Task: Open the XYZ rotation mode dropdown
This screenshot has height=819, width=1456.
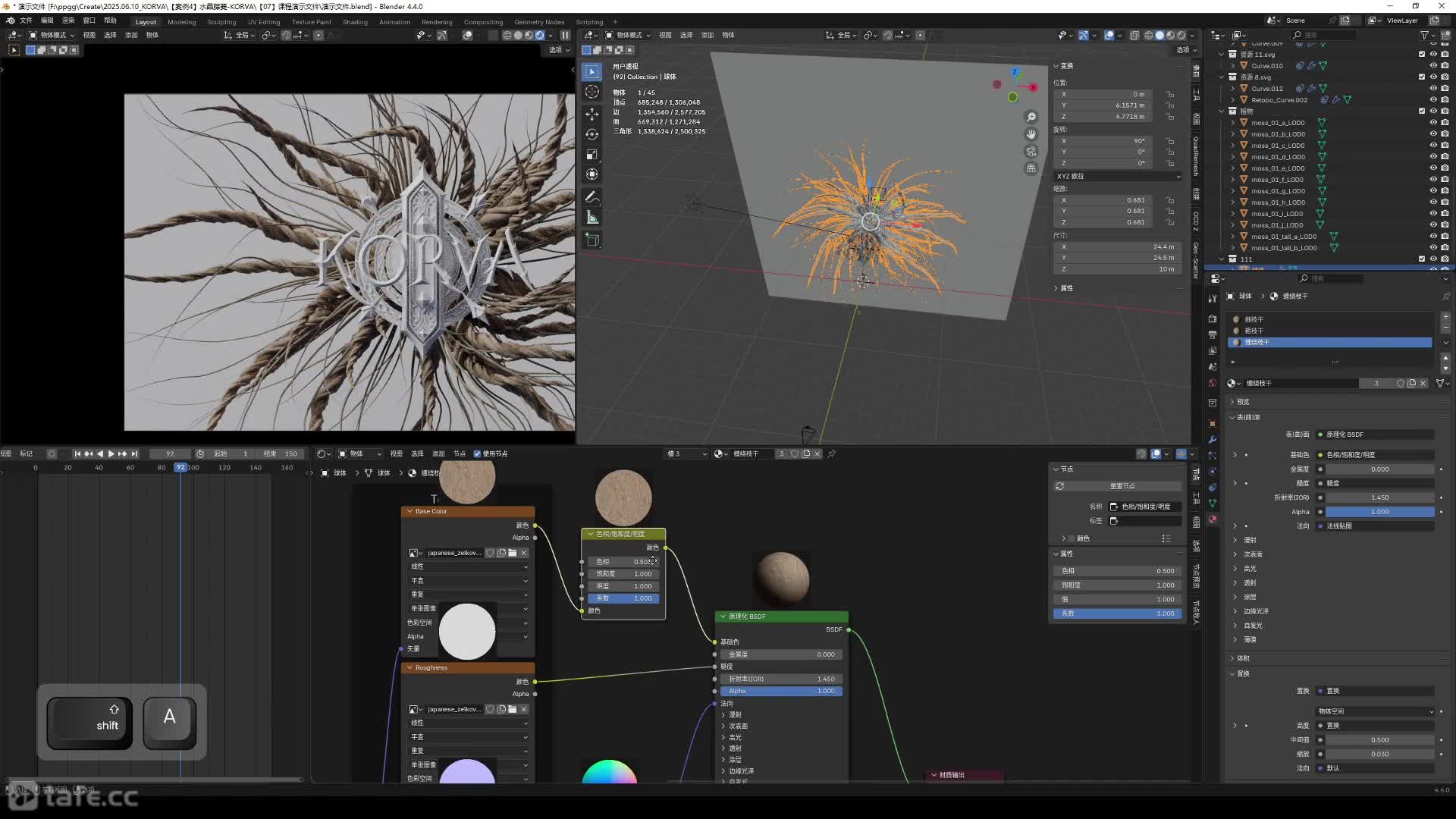Action: 1119,176
